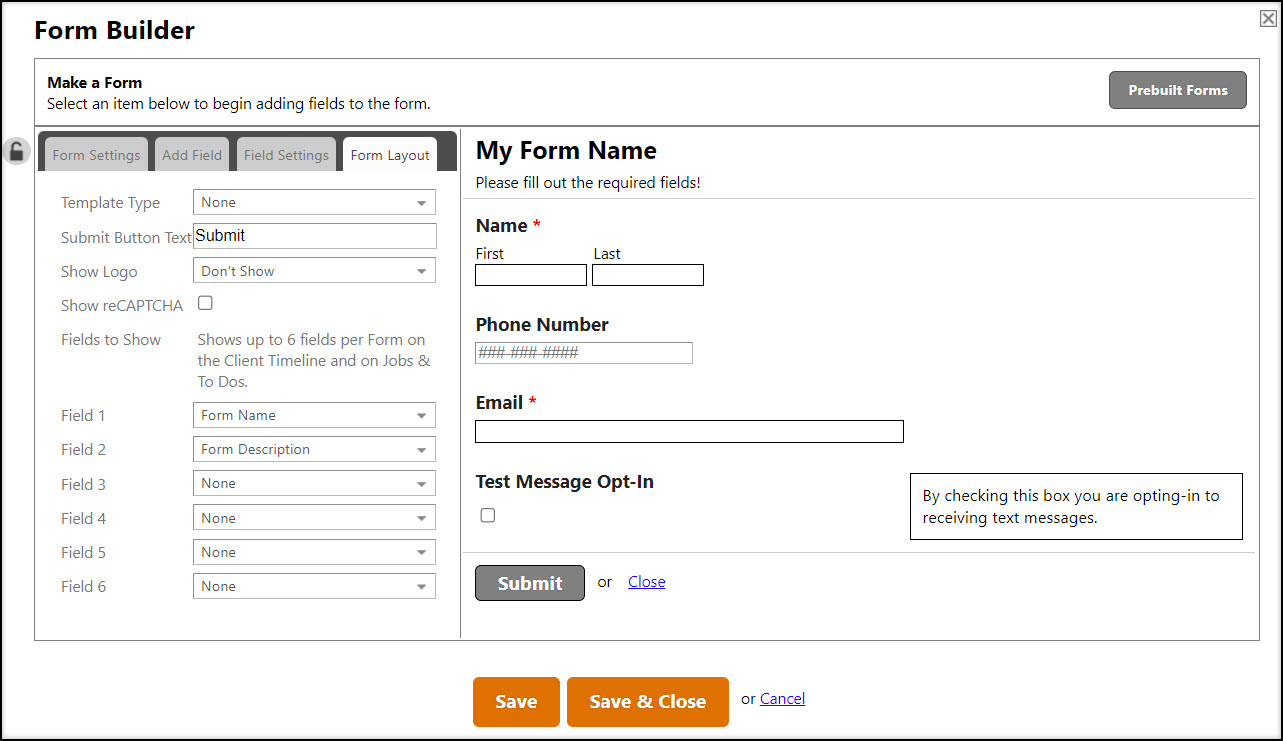Expand the Field 6 dropdown
Image resolution: width=1283 pixels, height=741 pixels.
pos(314,586)
